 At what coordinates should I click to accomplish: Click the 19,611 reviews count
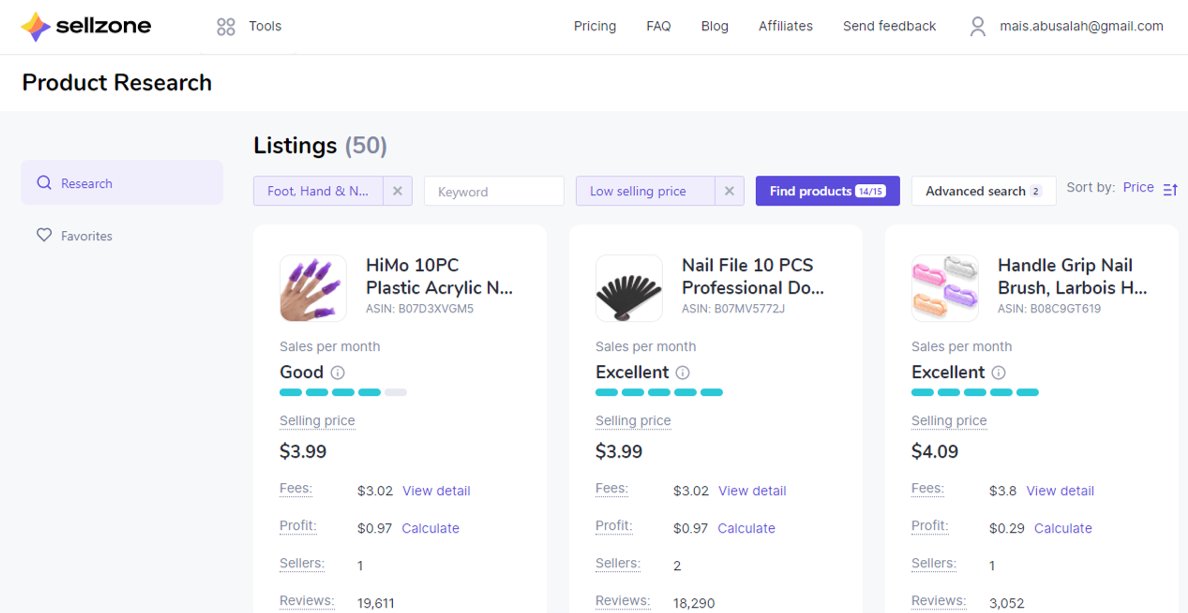pos(376,604)
